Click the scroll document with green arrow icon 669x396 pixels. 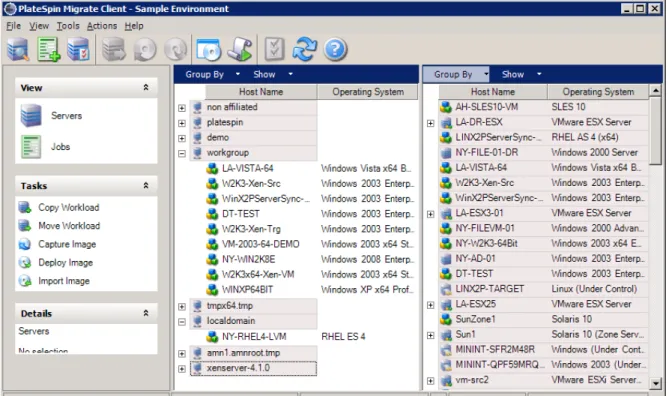pos(239,49)
